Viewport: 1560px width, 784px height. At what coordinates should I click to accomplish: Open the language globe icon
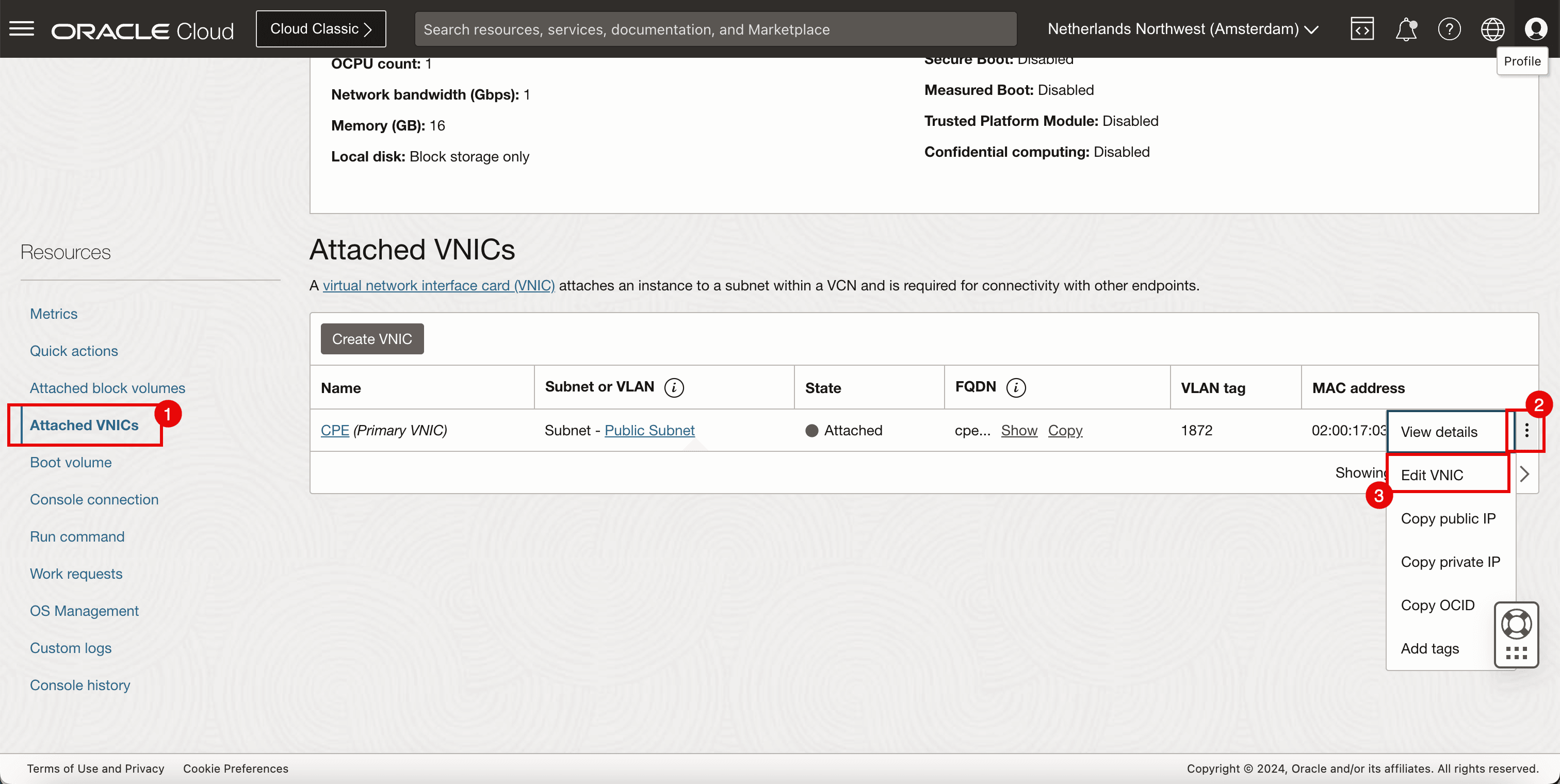1492,28
